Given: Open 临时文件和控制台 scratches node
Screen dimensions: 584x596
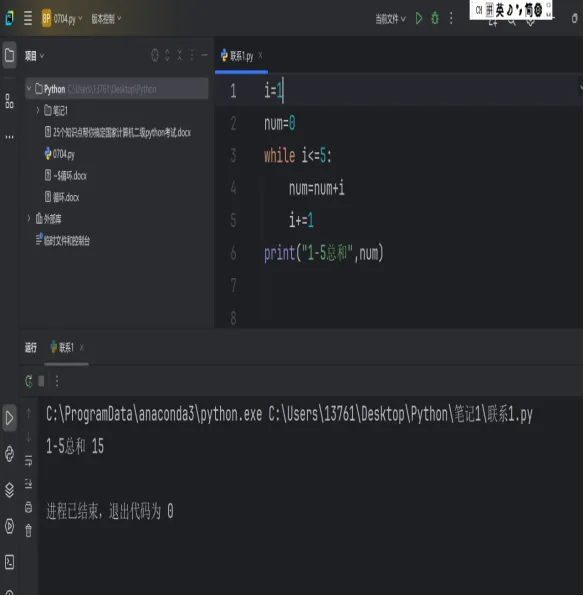Looking at the screenshot, I should (63, 240).
